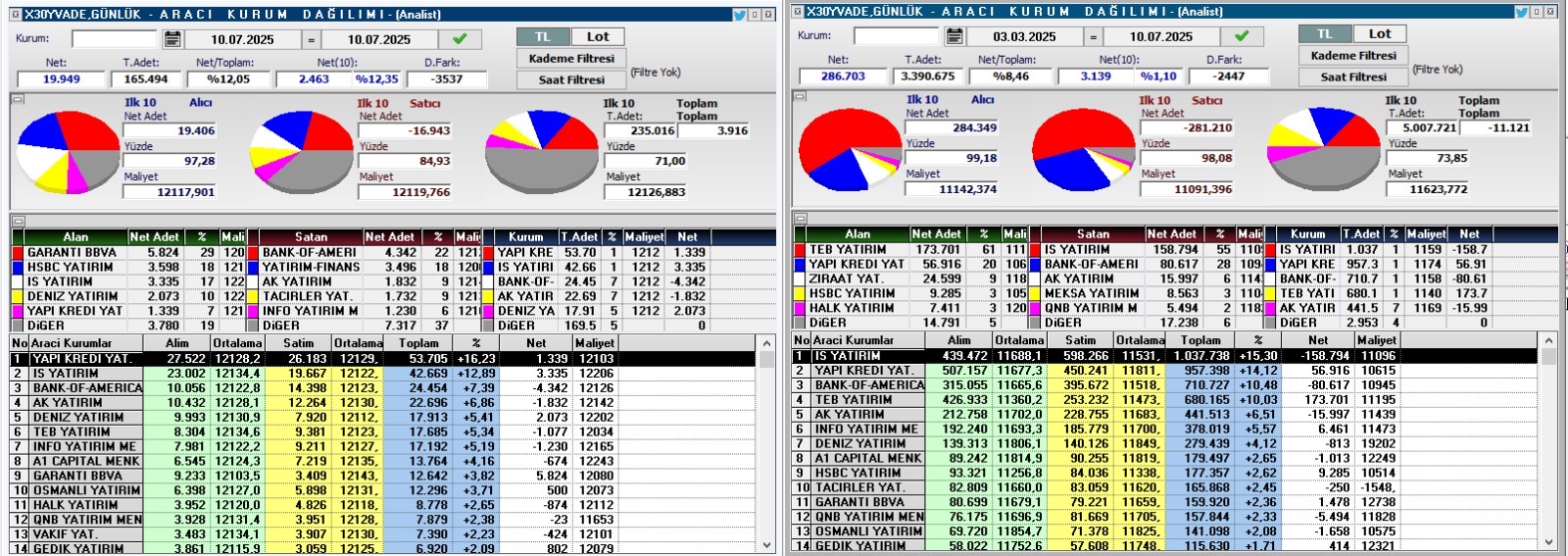Viewport: 1568px width, 556px height.
Task: Sort by Satim column in left window
Action: (298, 343)
